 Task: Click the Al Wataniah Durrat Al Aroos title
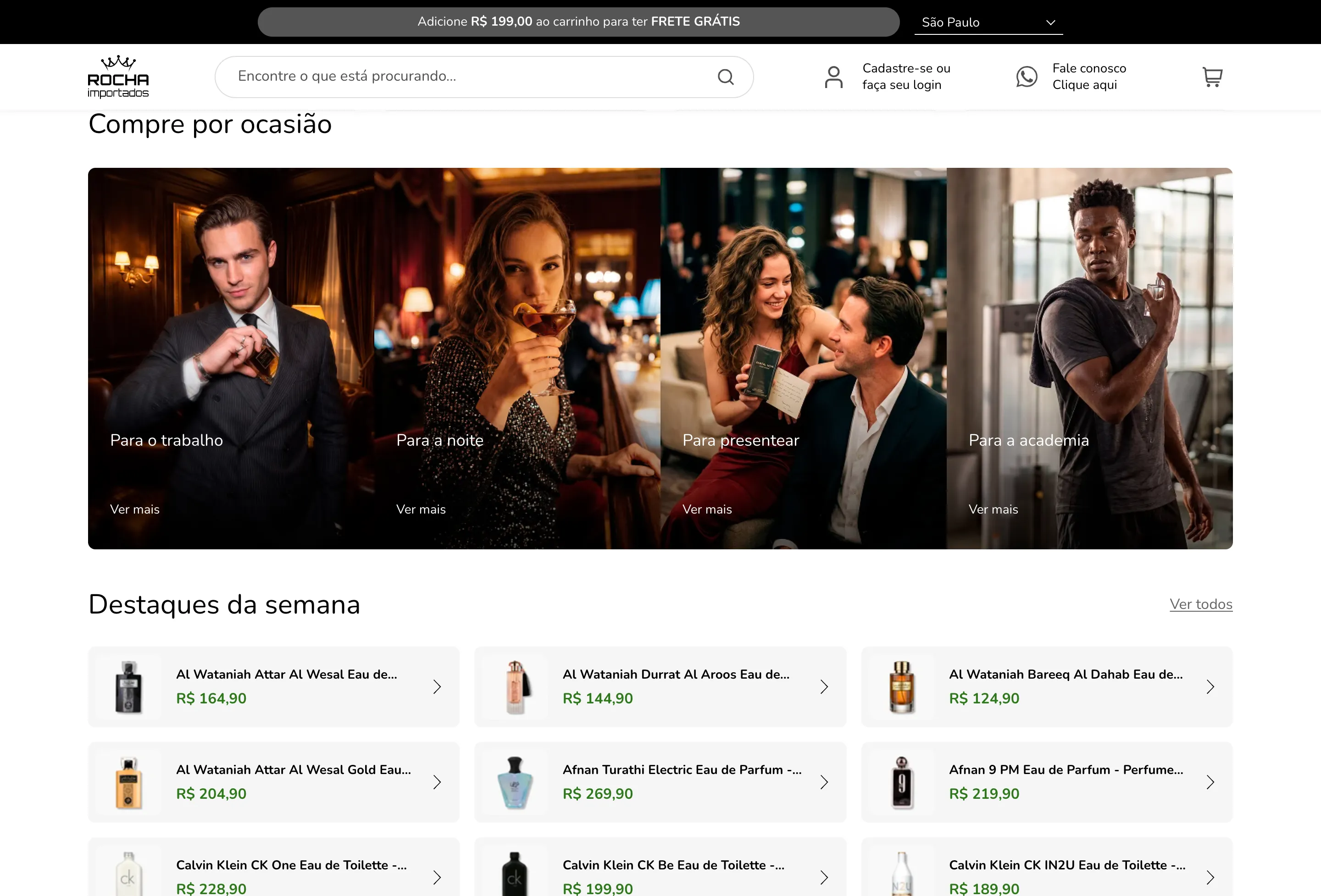tap(676, 674)
